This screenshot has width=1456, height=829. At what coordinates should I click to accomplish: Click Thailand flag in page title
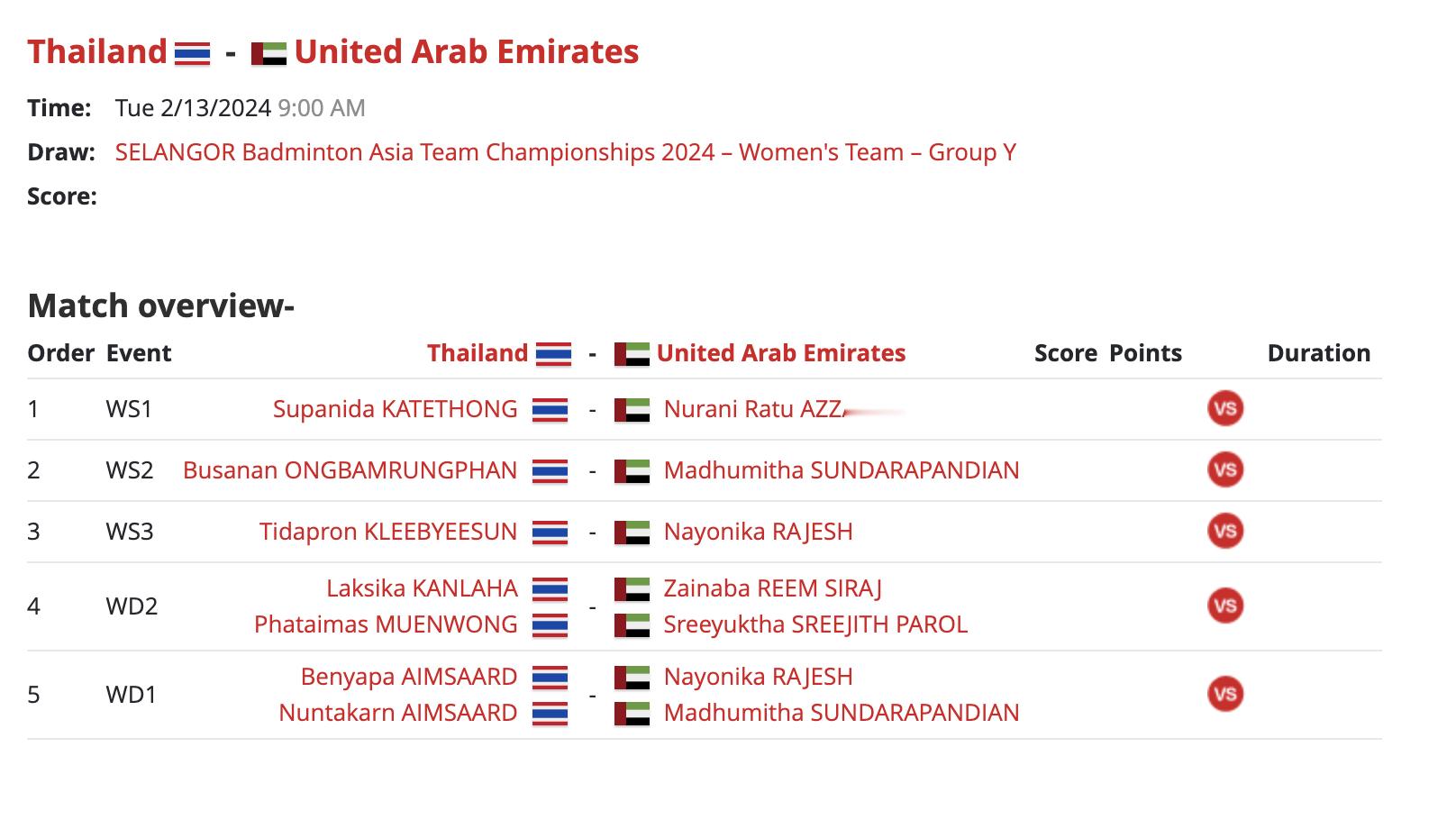coord(193,53)
